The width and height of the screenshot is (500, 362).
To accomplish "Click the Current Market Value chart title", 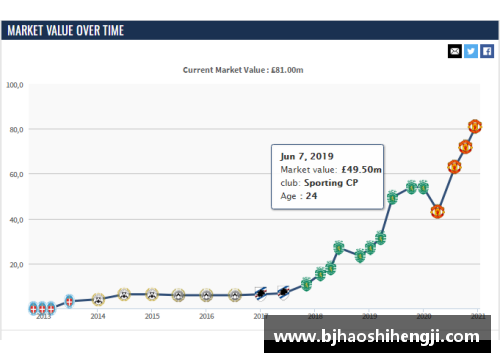I will click(243, 70).
